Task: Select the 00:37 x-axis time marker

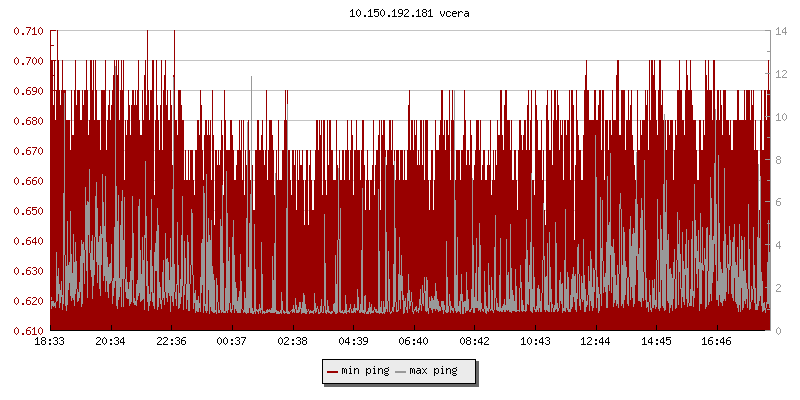Action: 232,341
